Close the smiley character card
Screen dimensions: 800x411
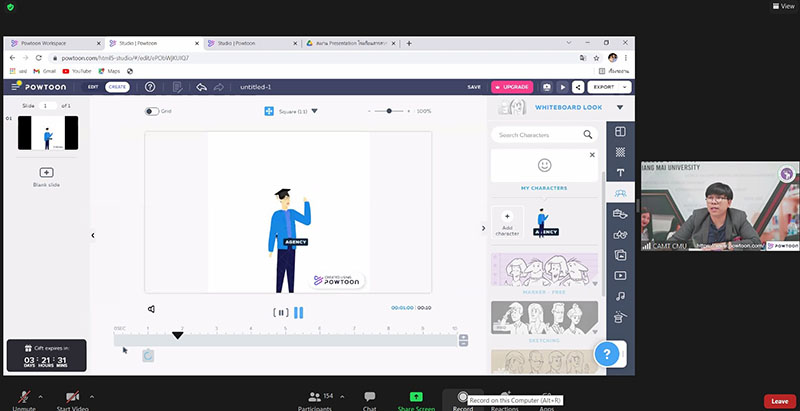(592, 155)
